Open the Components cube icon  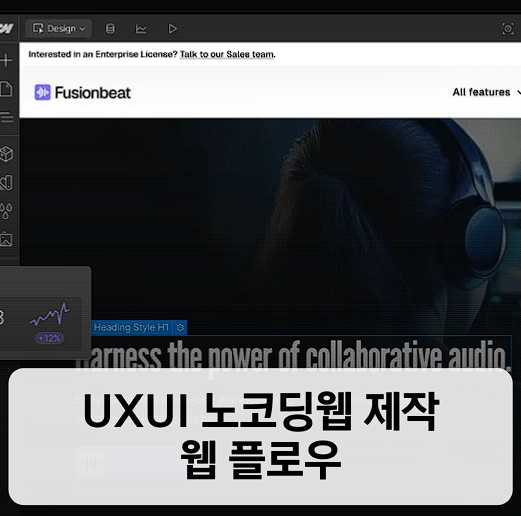[6, 154]
